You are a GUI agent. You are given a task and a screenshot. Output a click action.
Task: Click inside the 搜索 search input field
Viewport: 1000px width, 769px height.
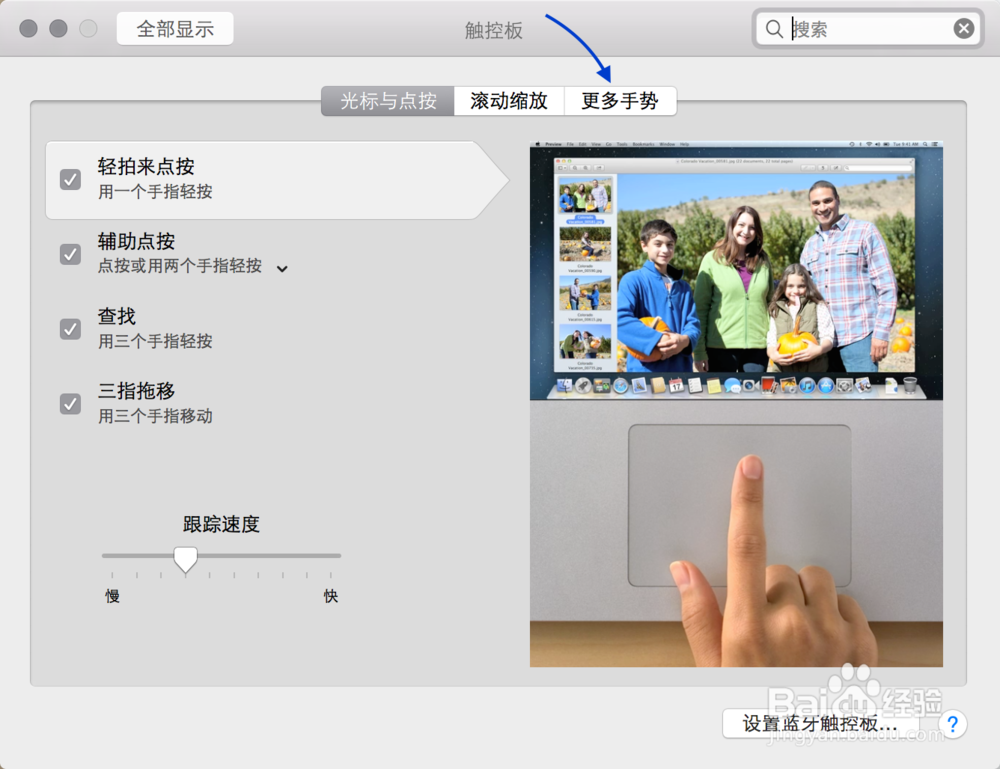pos(860,29)
